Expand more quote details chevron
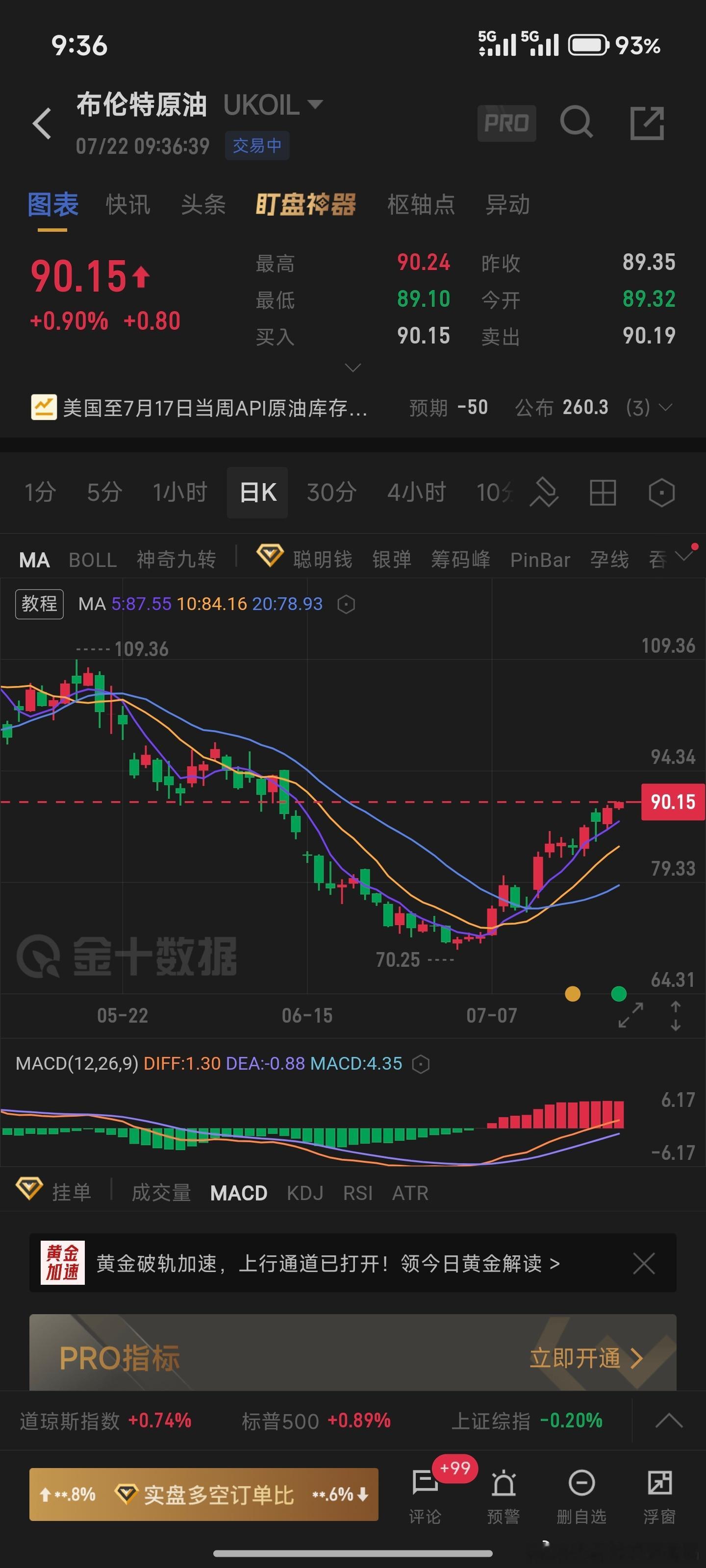This screenshot has width=706, height=1568. click(x=353, y=367)
